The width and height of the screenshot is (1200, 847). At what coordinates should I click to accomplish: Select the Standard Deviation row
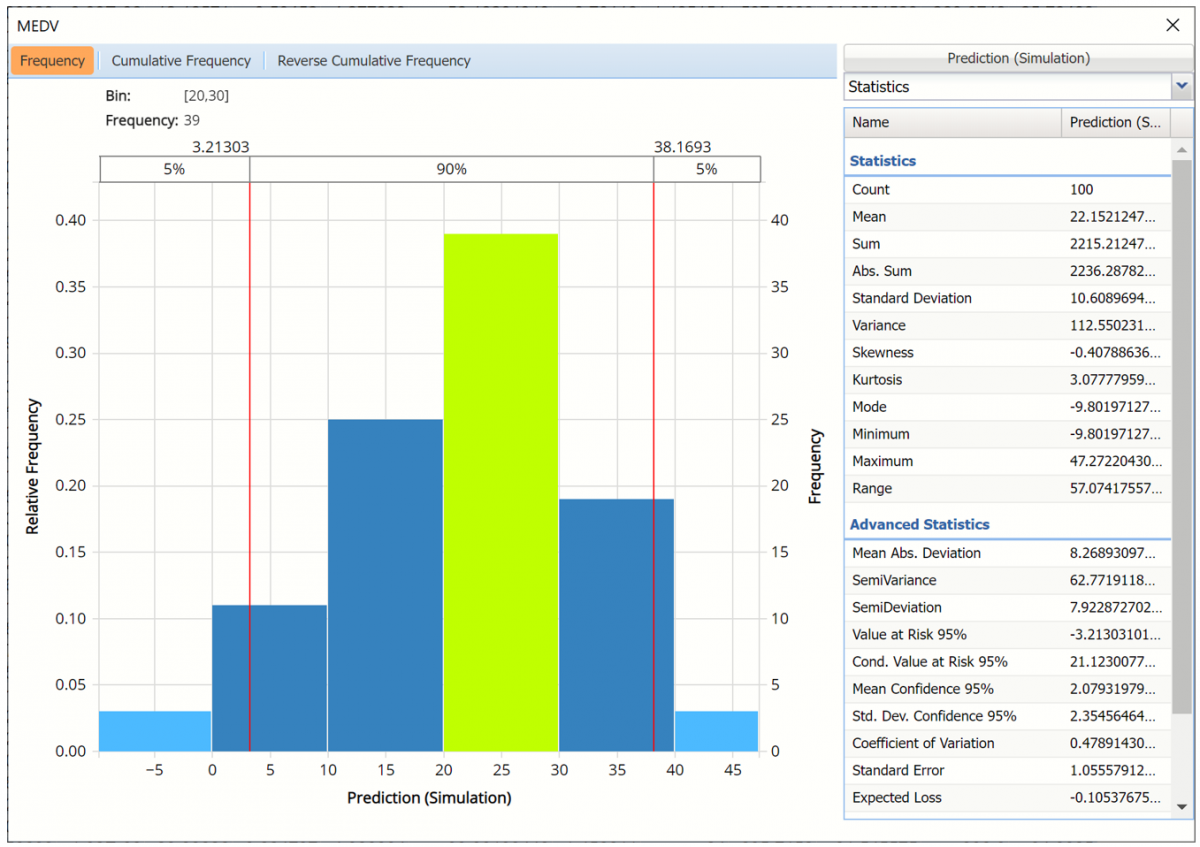(x=1006, y=298)
